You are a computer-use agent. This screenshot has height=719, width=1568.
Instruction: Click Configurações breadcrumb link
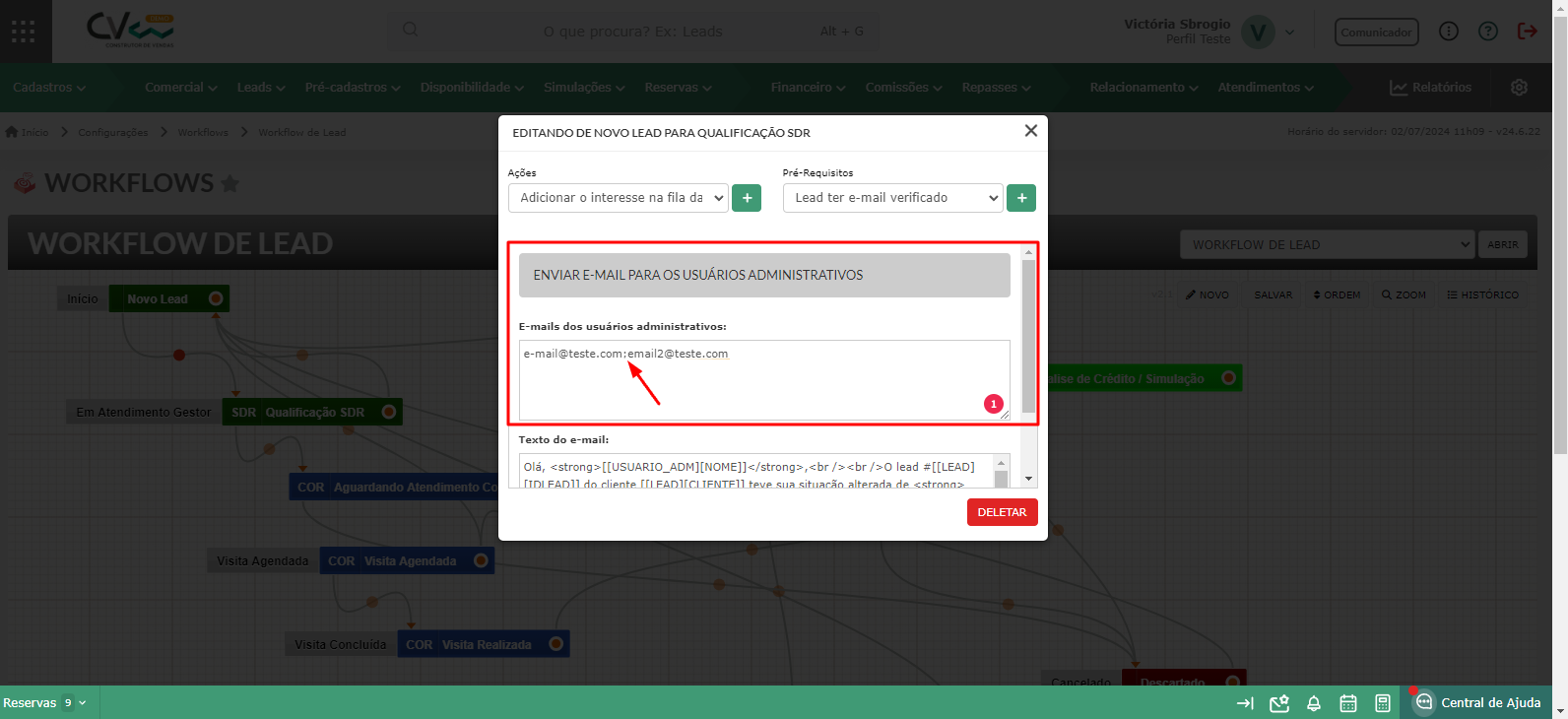click(x=113, y=132)
